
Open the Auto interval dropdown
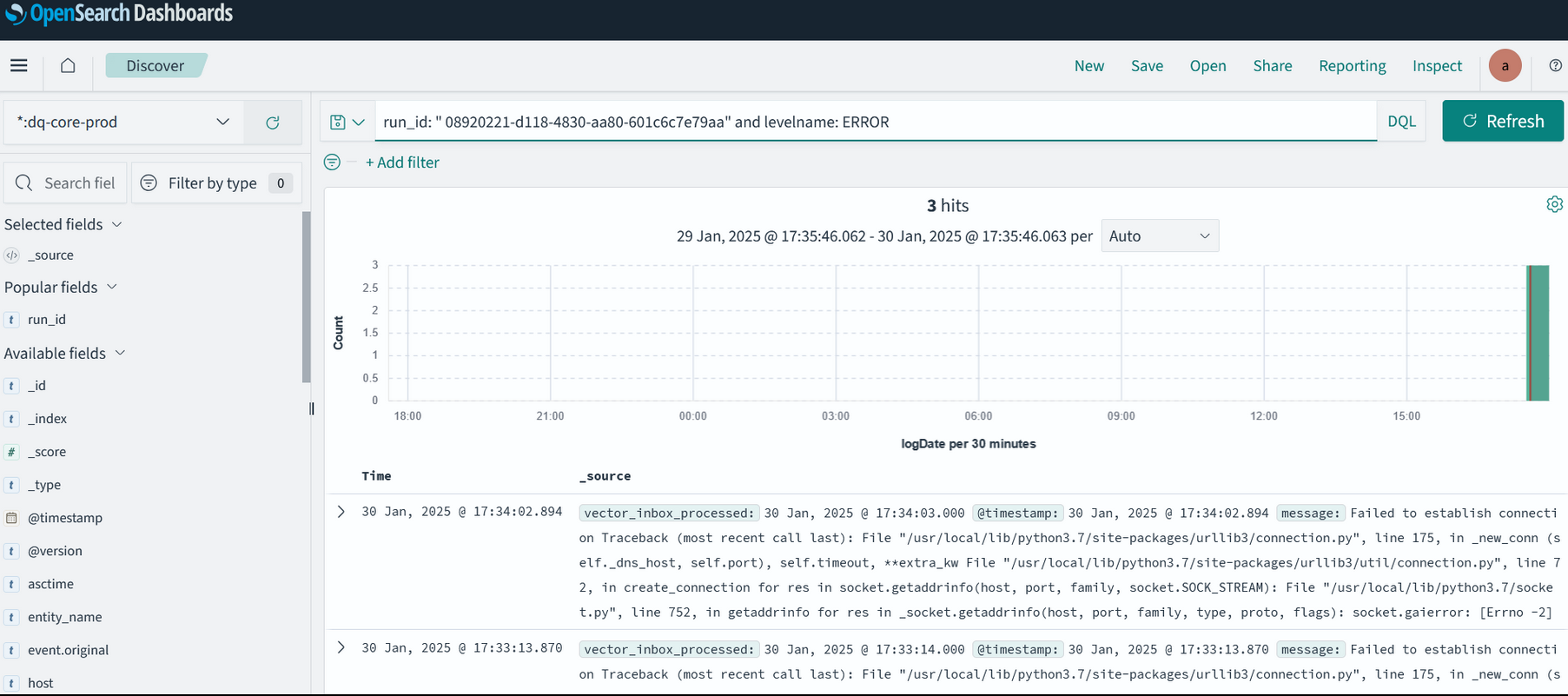click(1159, 236)
